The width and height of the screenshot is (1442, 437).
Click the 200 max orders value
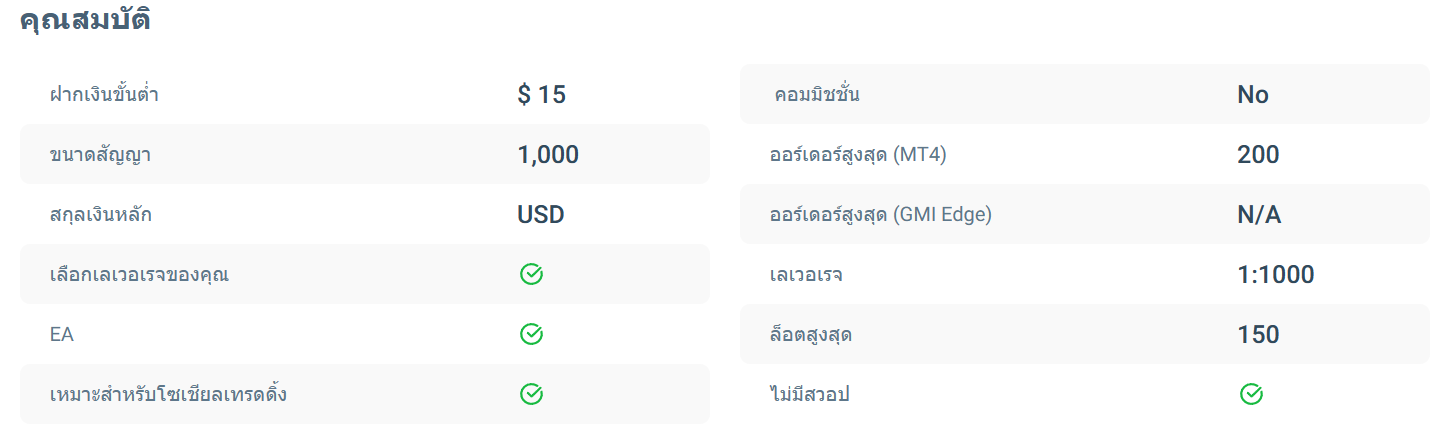[x=1258, y=155]
